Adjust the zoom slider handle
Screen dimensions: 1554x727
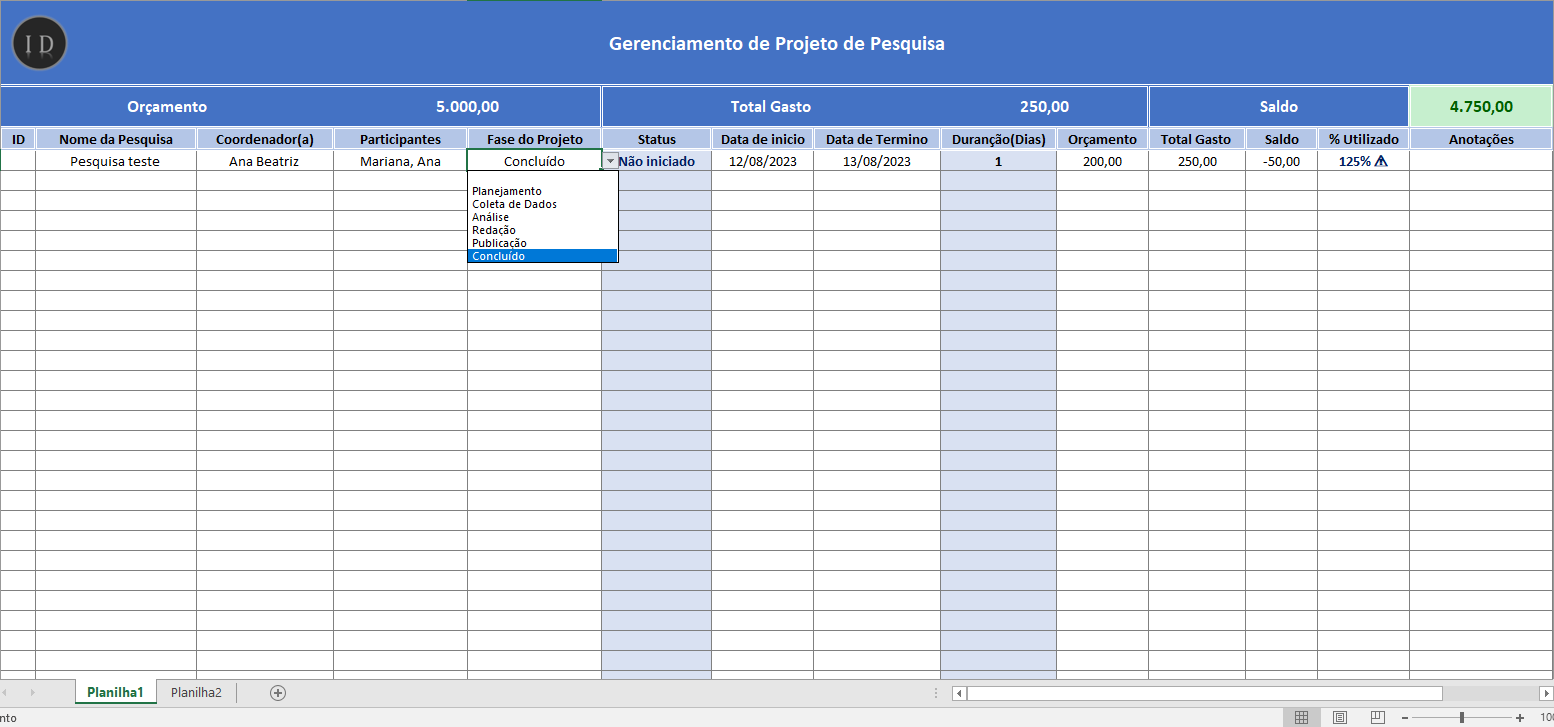pyautogui.click(x=1462, y=717)
